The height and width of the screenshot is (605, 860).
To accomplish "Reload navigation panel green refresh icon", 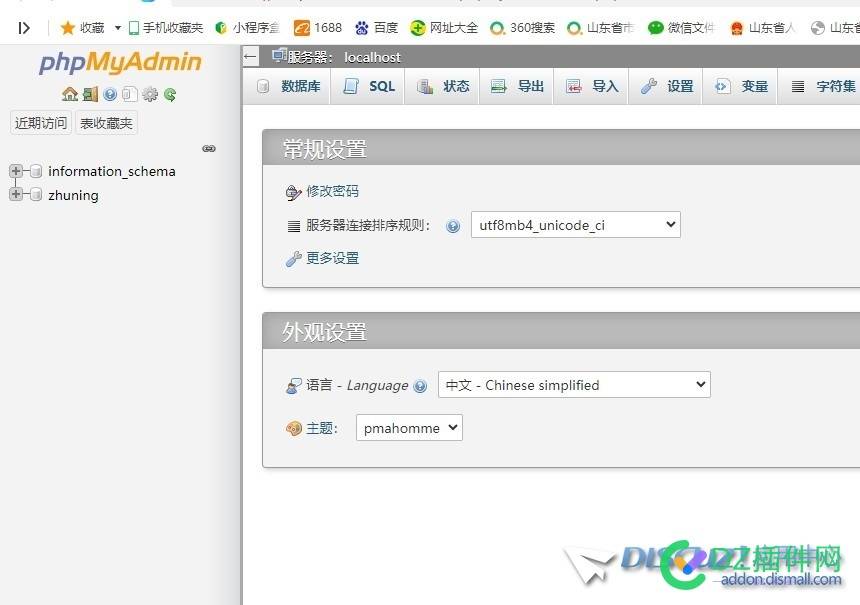I will (170, 94).
